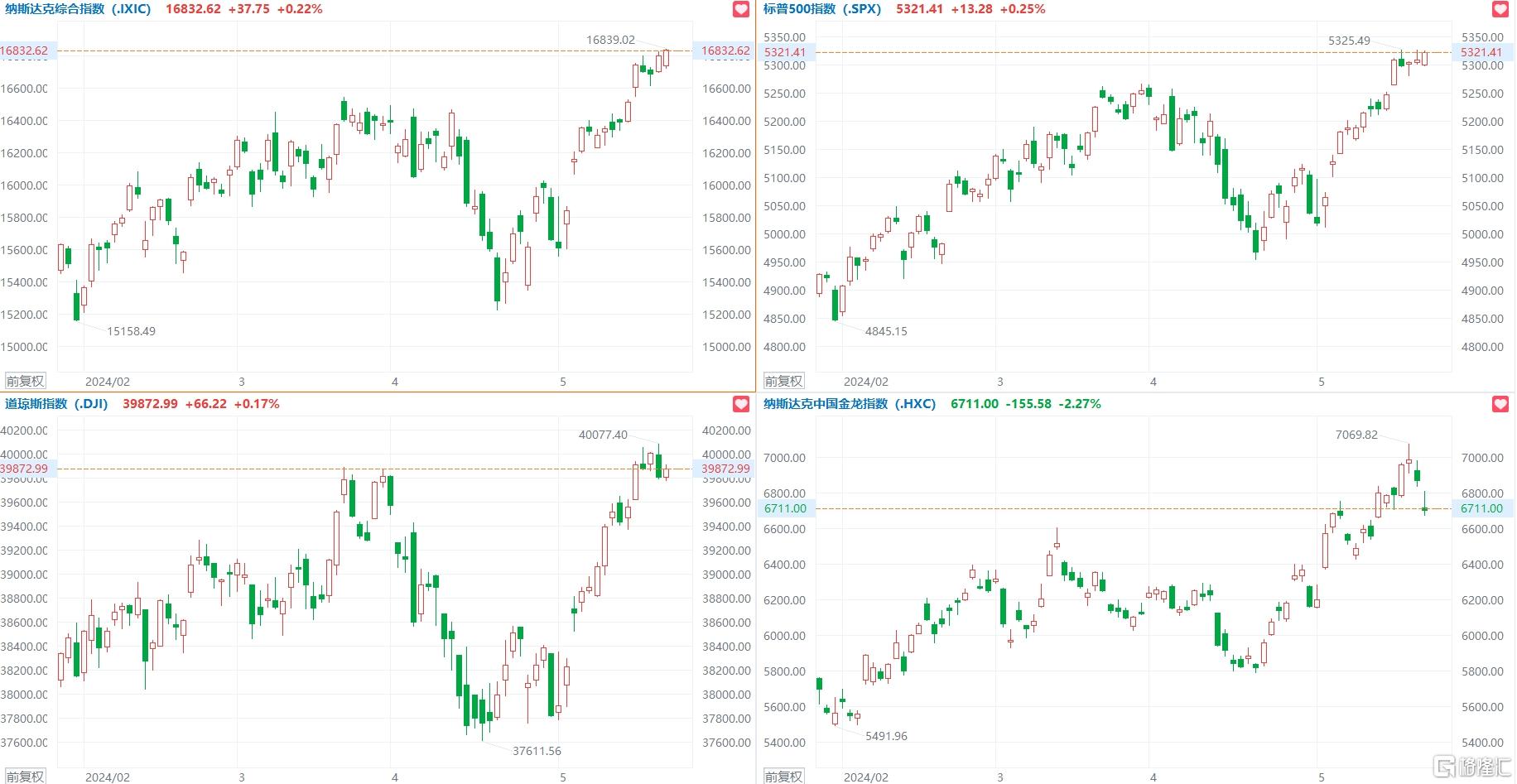Viewport: 1517px width, 784px height.
Task: Click the SPX price 5321.41 in header
Action: (x=919, y=9)
